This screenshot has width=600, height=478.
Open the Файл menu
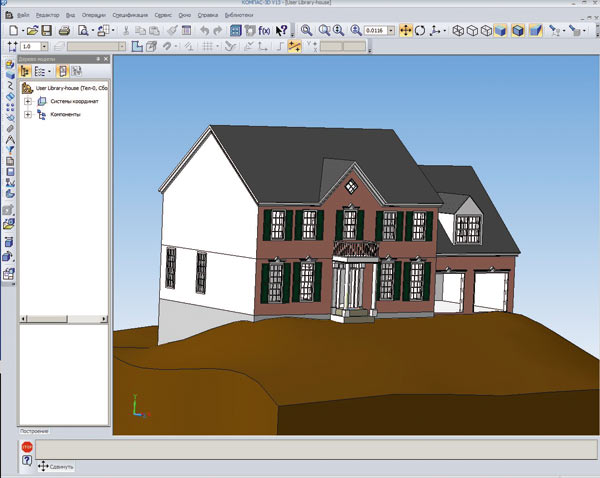tap(23, 15)
